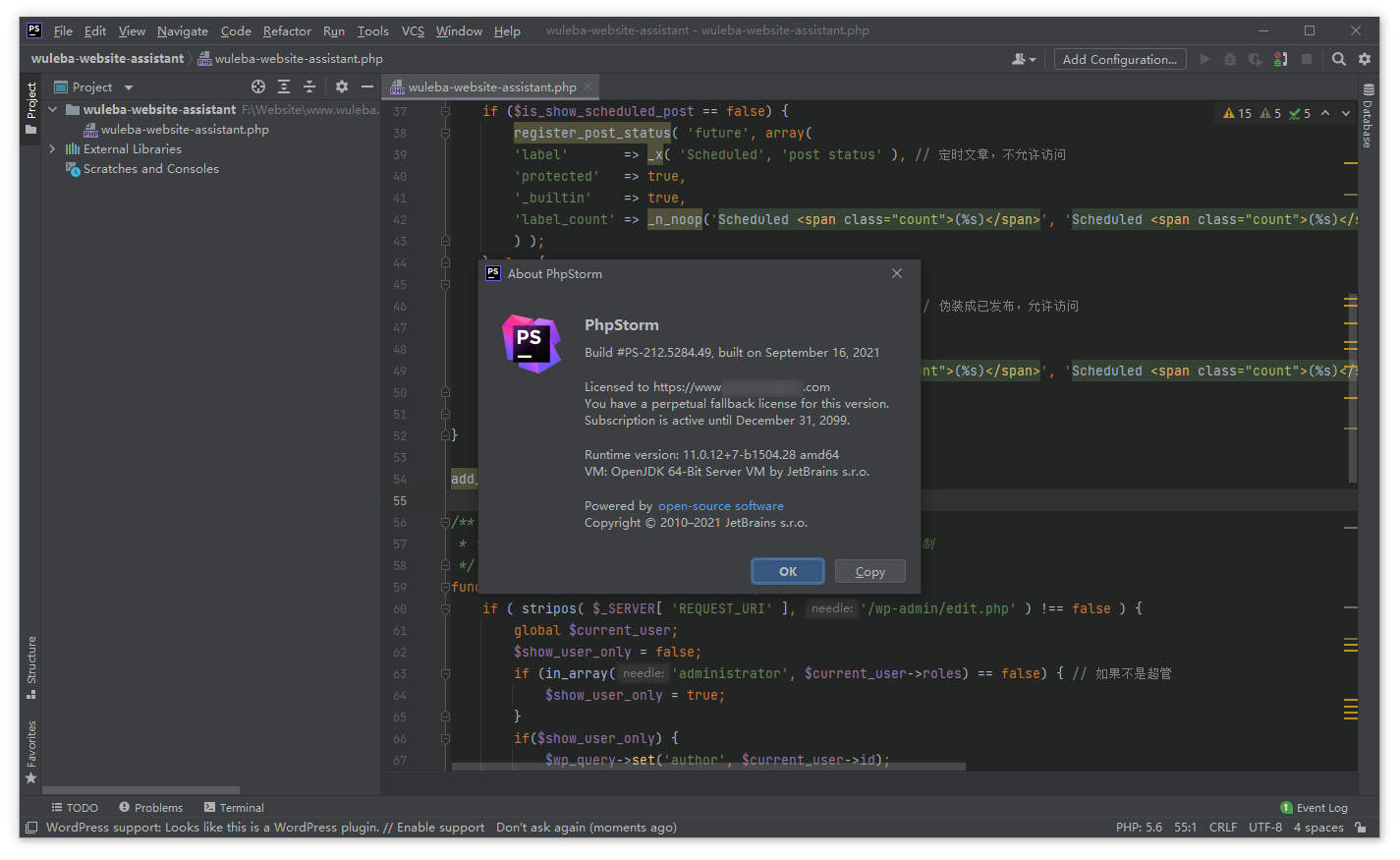Click fold toggle at line 37 gutter

pos(445,111)
